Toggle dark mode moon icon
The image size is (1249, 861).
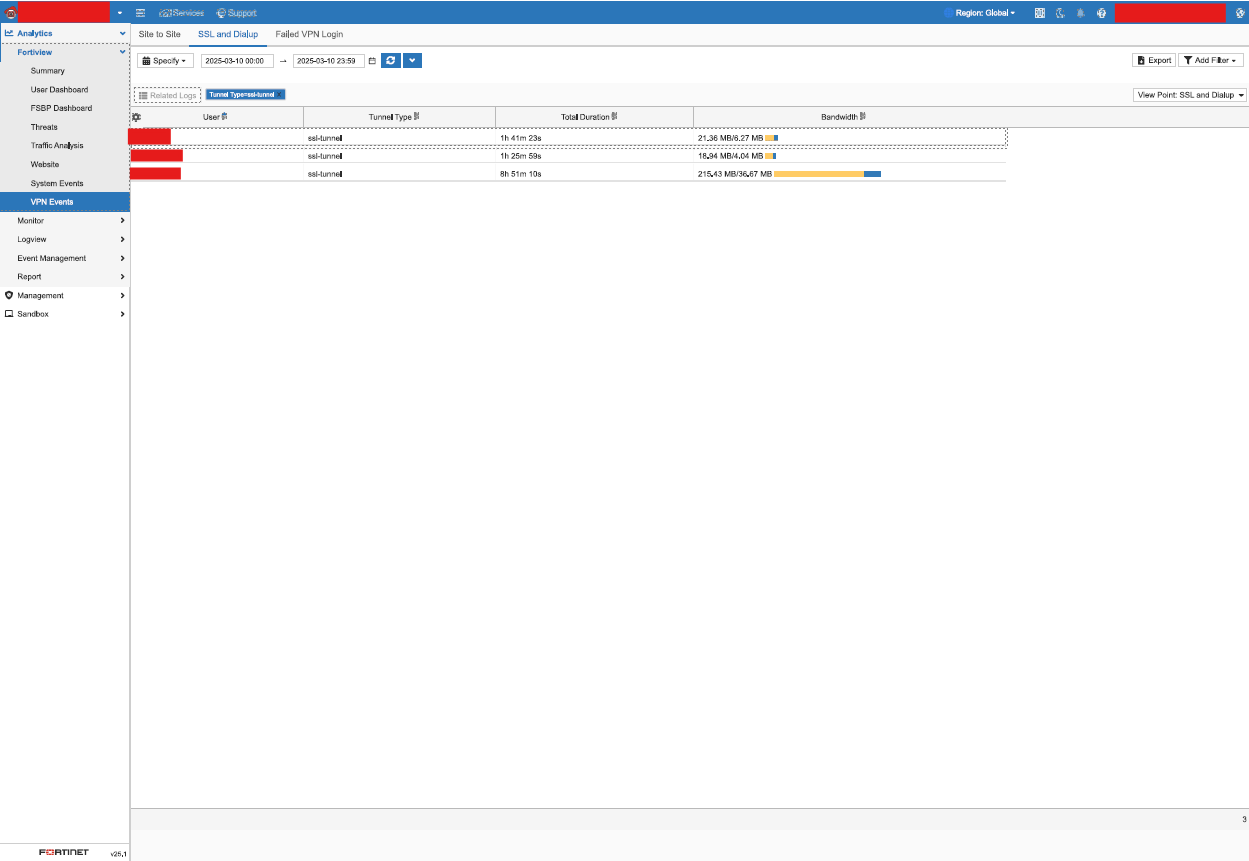tap(1060, 13)
